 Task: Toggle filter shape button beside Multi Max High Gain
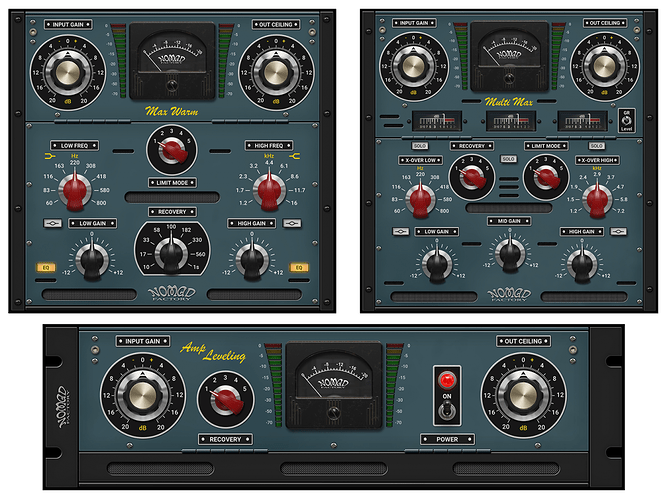point(618,232)
